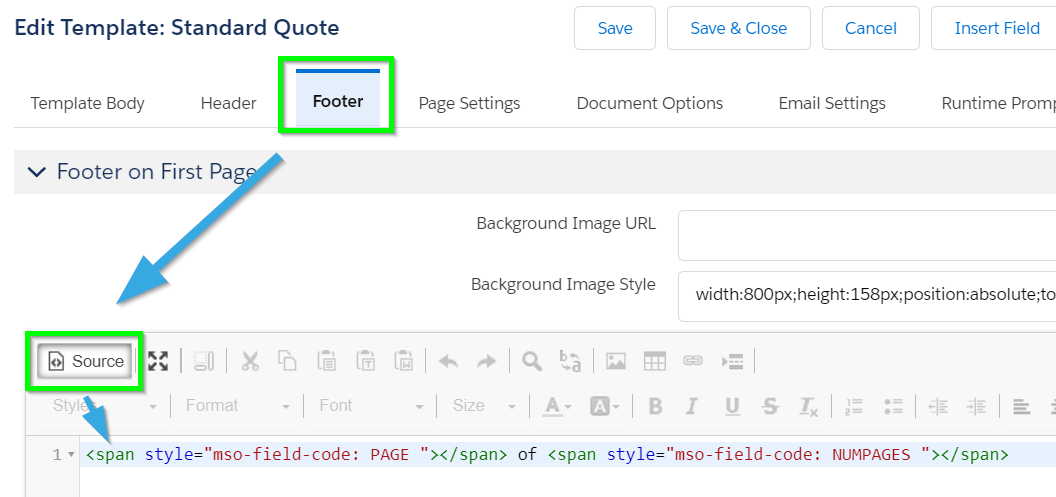Toggle Strikethrough formatting
The height and width of the screenshot is (497, 1056).
(x=770, y=406)
